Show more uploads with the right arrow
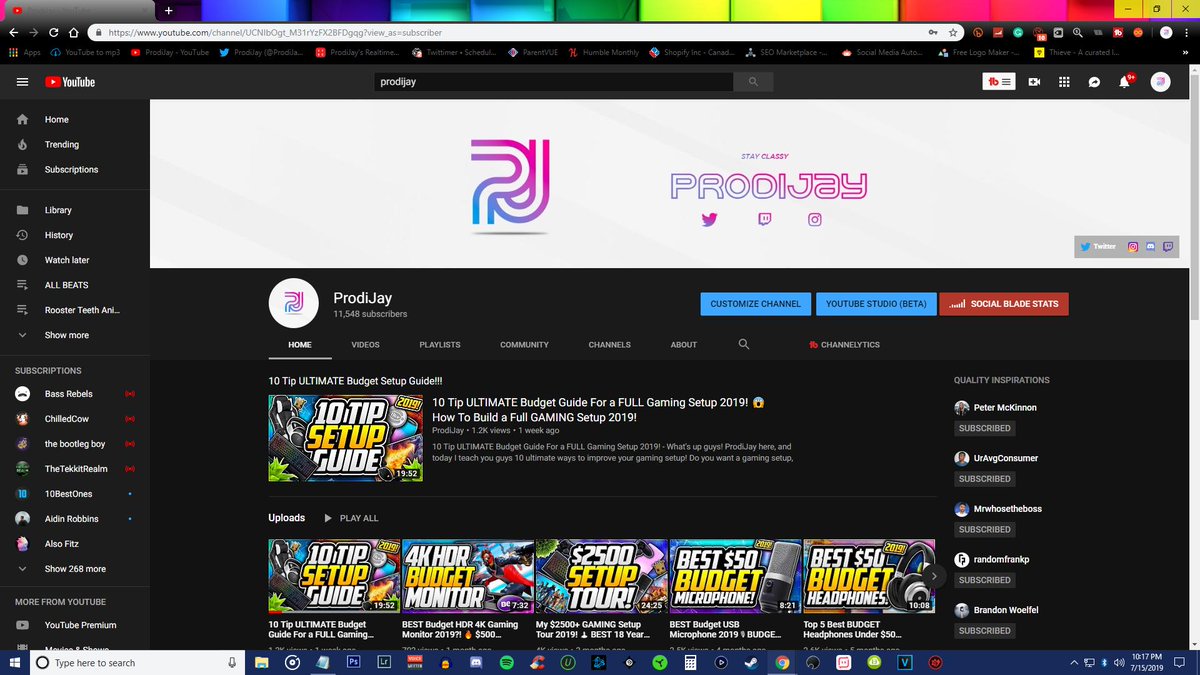Image resolution: width=1200 pixels, height=675 pixels. point(933,575)
